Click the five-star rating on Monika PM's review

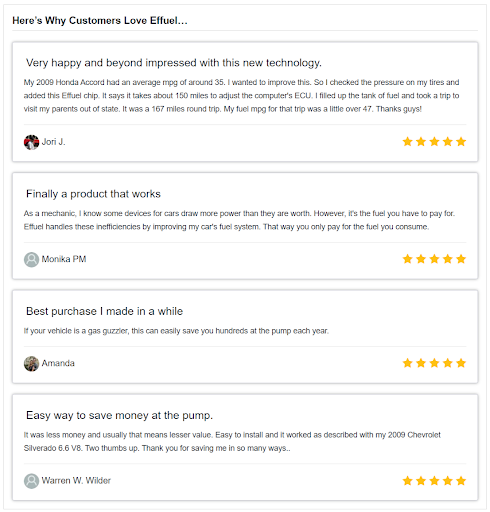click(434, 259)
